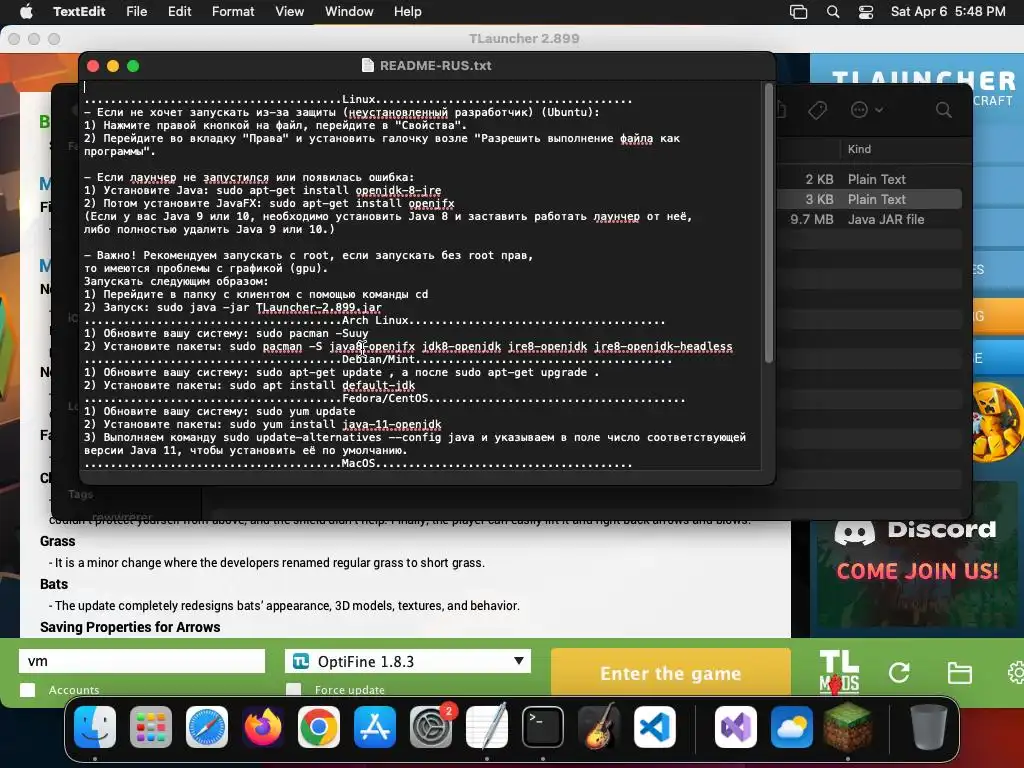Click the README-RUS.txt document title icon

(368, 65)
